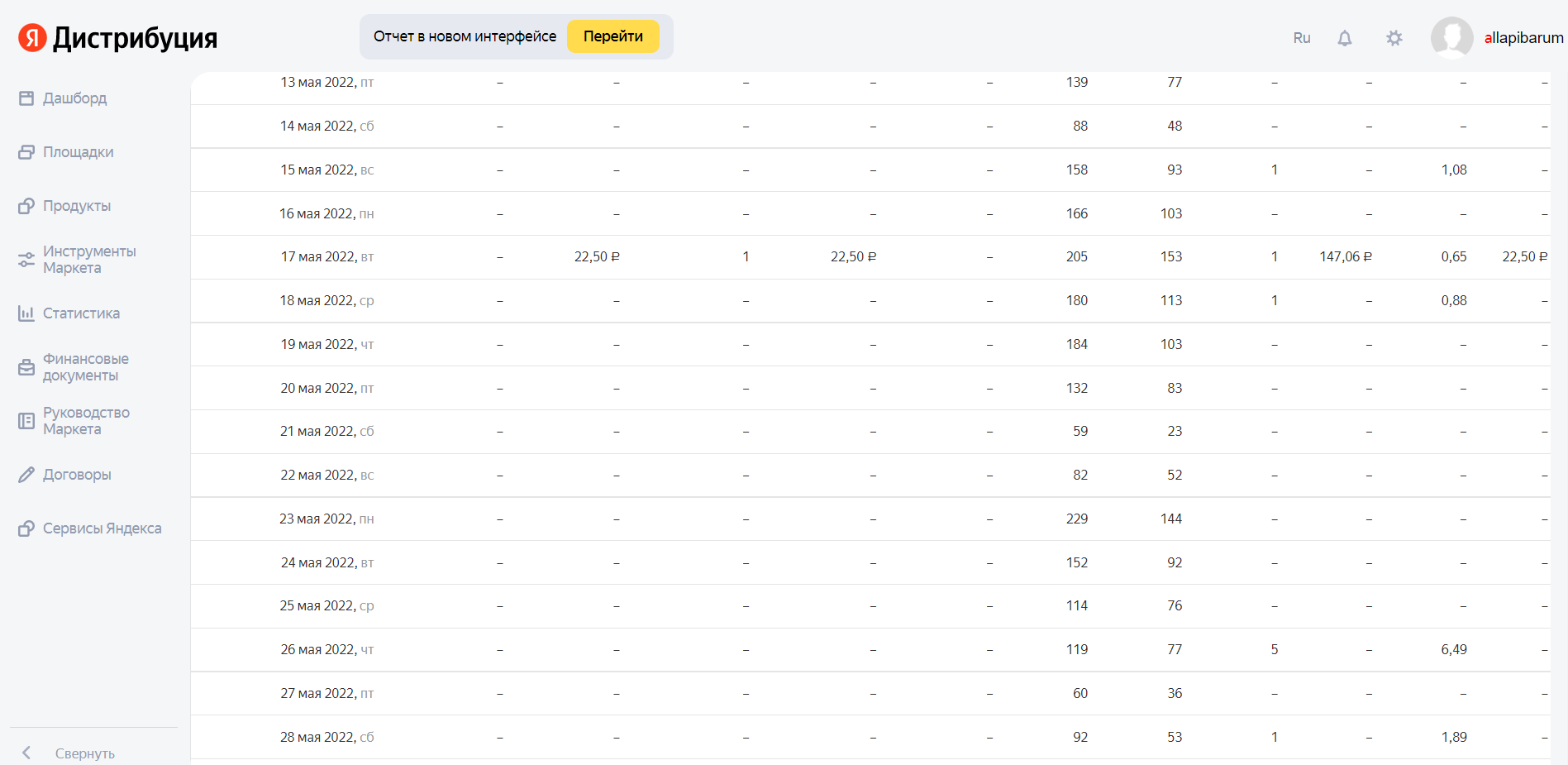1568x765 pixels.
Task: Click the Статистика chart icon
Action: click(x=26, y=313)
